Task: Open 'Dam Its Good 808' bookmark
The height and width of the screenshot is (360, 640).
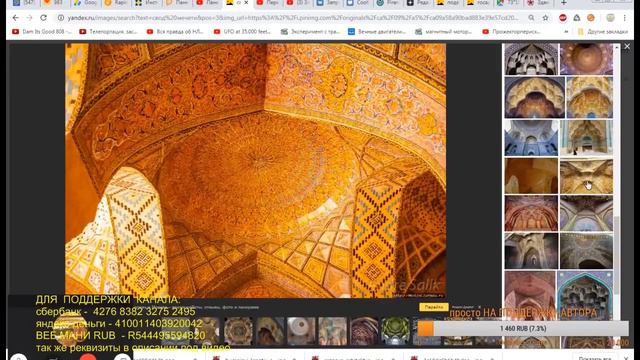Action: click(42, 31)
